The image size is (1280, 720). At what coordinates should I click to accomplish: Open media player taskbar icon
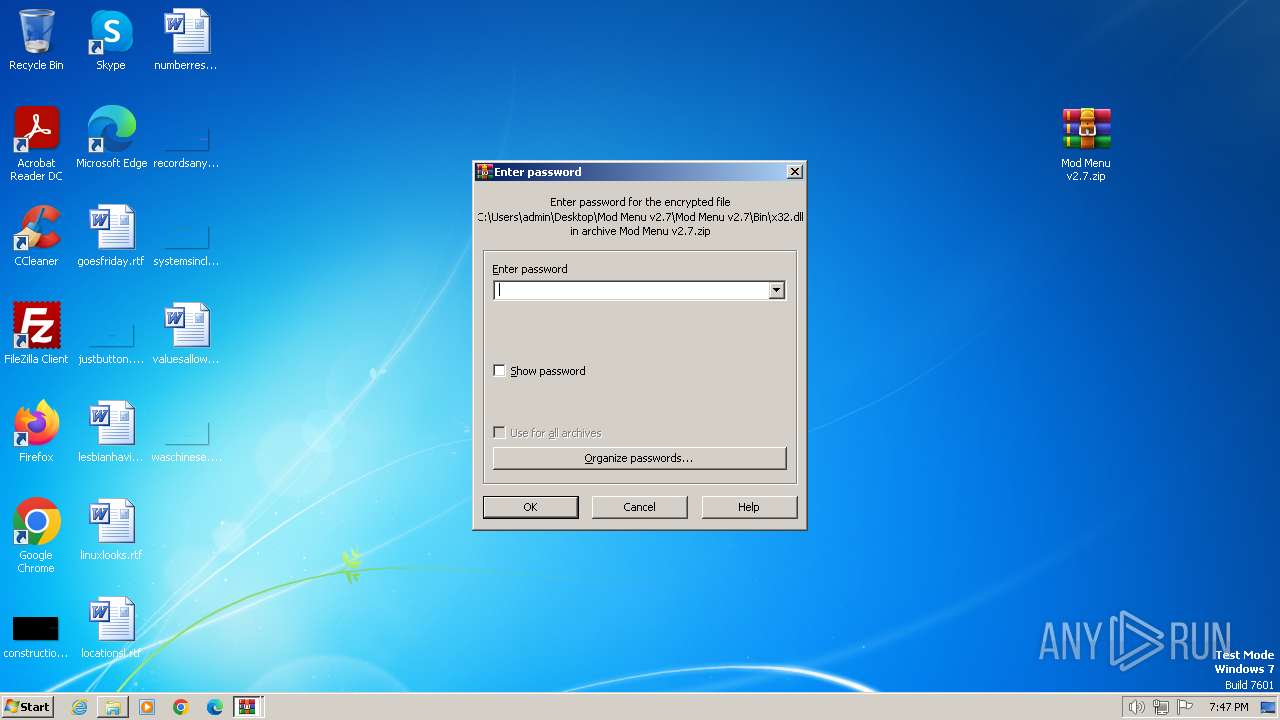(x=147, y=707)
